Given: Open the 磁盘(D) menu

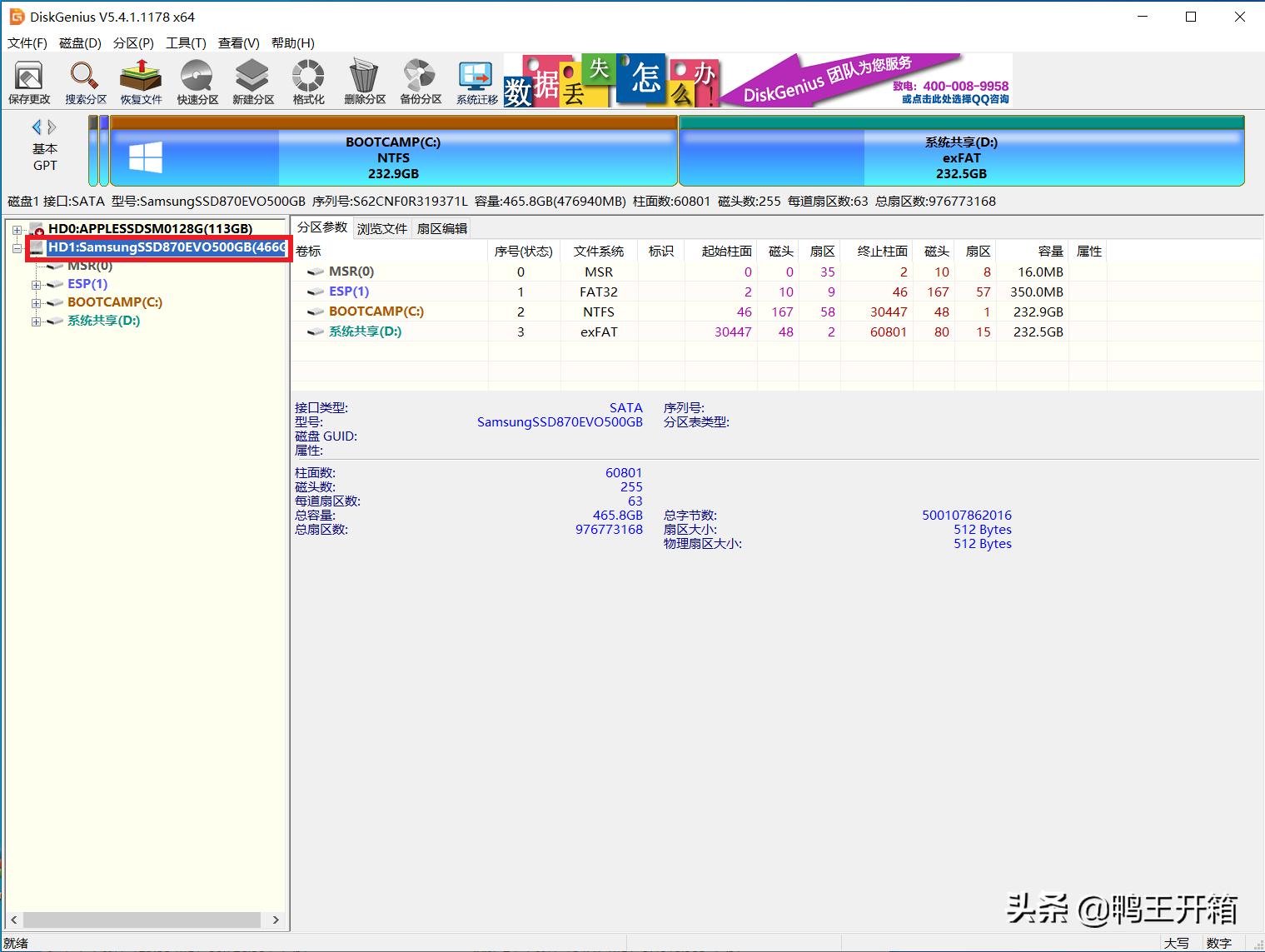Looking at the screenshot, I should pos(79,42).
